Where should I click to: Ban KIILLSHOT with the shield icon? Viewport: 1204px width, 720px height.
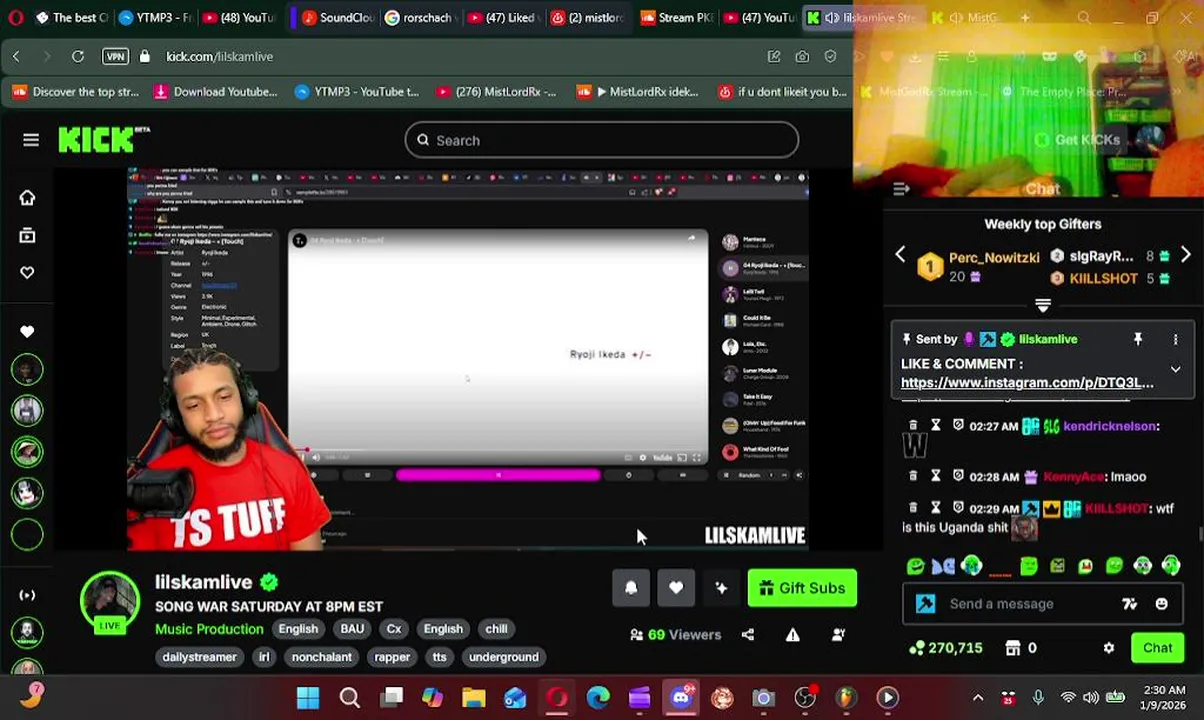click(958, 508)
